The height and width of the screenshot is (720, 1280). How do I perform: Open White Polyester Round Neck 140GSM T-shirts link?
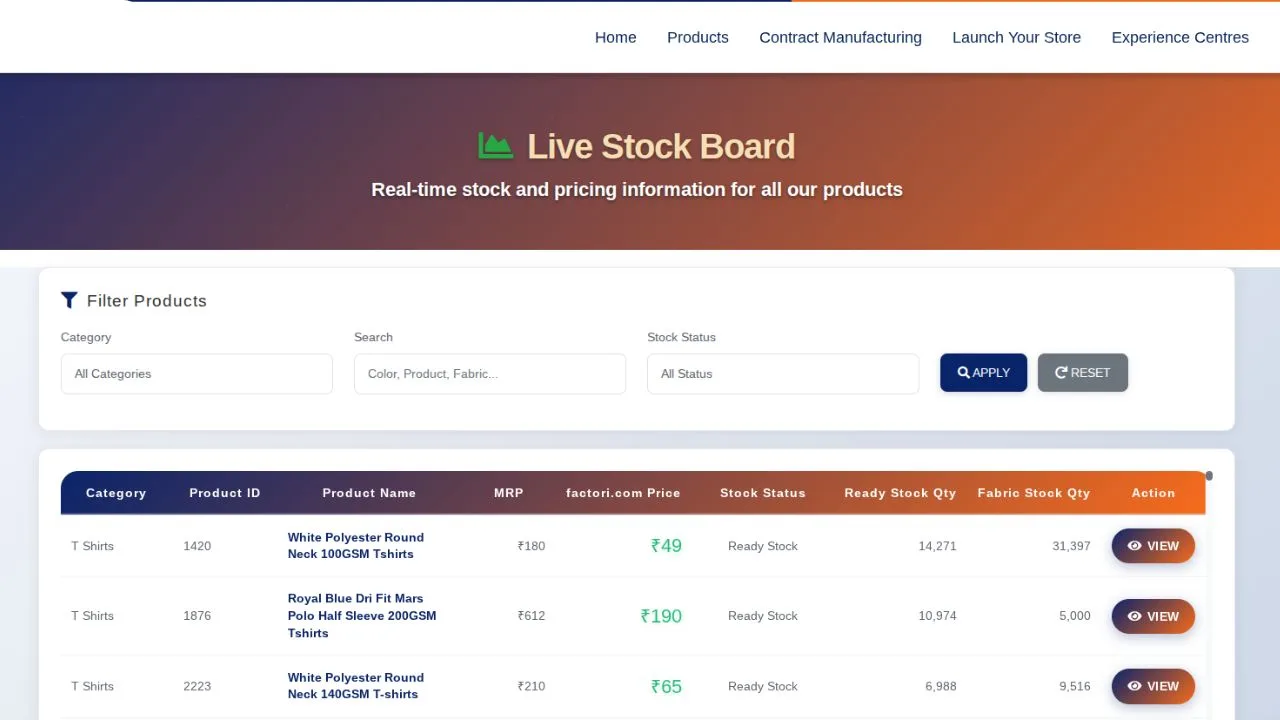click(x=355, y=686)
